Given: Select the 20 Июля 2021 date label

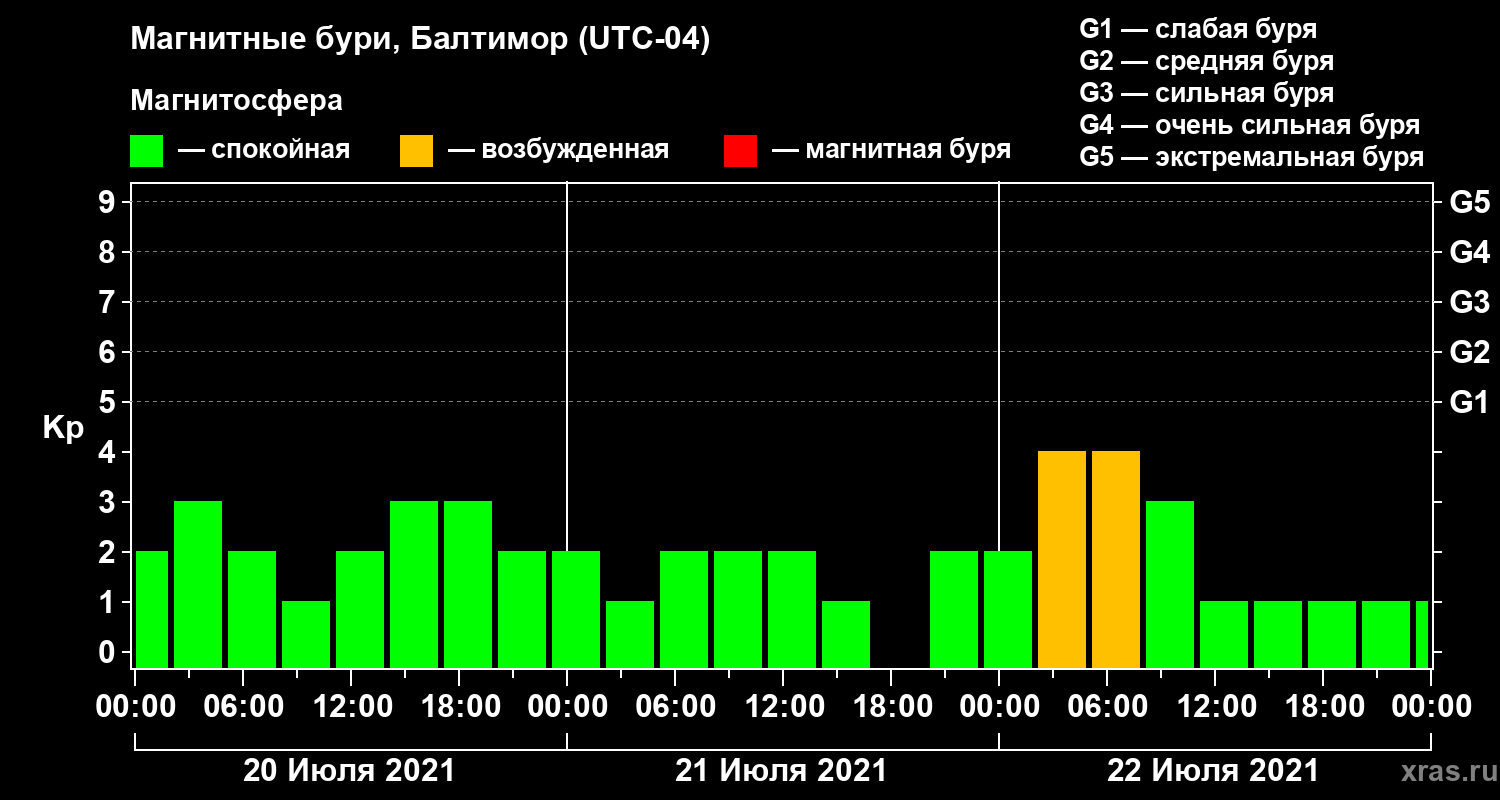Looking at the screenshot, I should (x=349, y=771).
